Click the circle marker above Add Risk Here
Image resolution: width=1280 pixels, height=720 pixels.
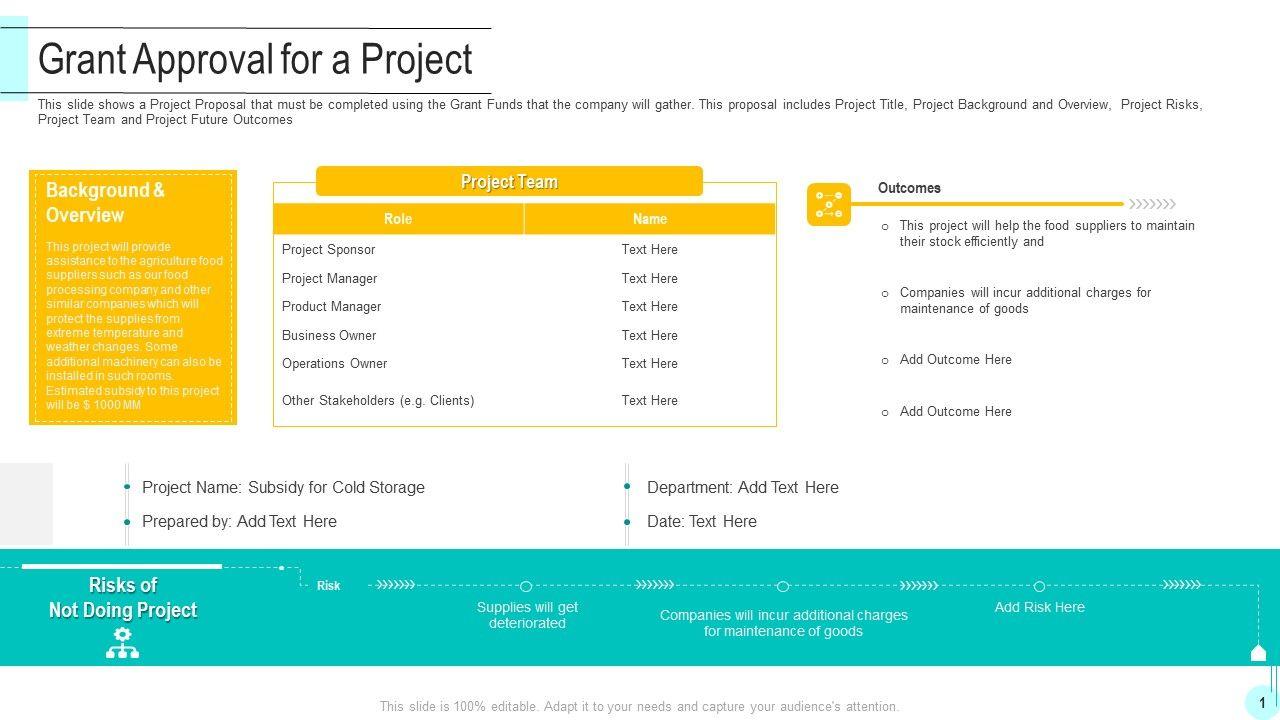pyautogui.click(x=1039, y=586)
